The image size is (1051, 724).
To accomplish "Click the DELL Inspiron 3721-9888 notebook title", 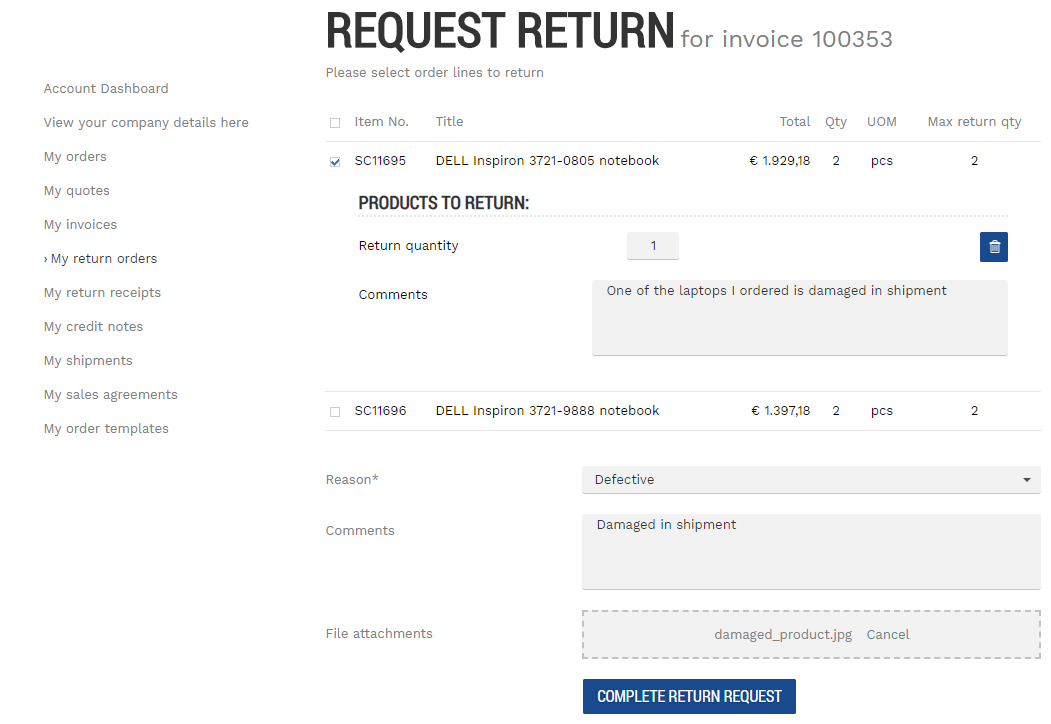I will pyautogui.click(x=547, y=411).
